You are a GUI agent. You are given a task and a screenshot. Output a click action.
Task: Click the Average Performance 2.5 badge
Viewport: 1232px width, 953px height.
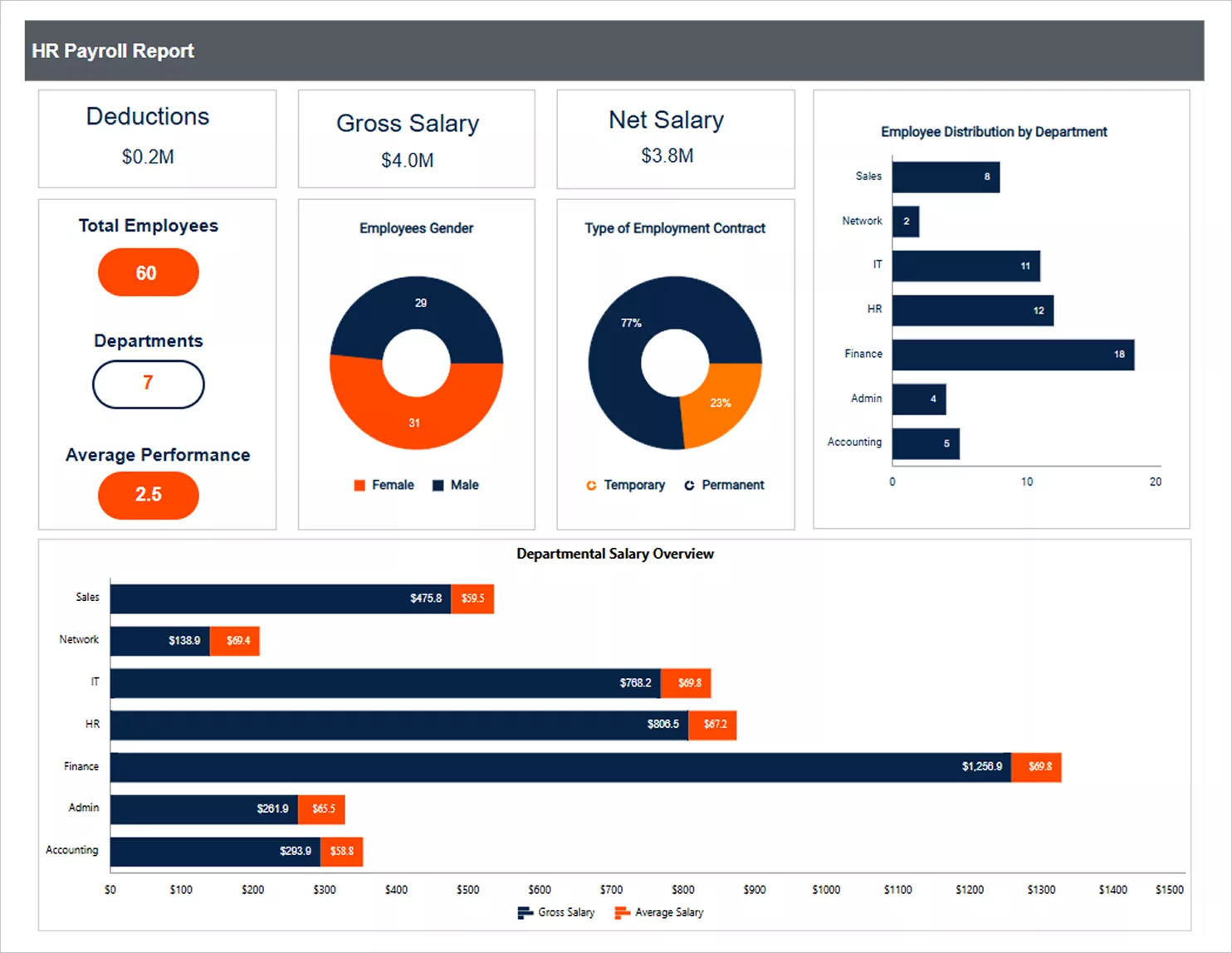[149, 495]
